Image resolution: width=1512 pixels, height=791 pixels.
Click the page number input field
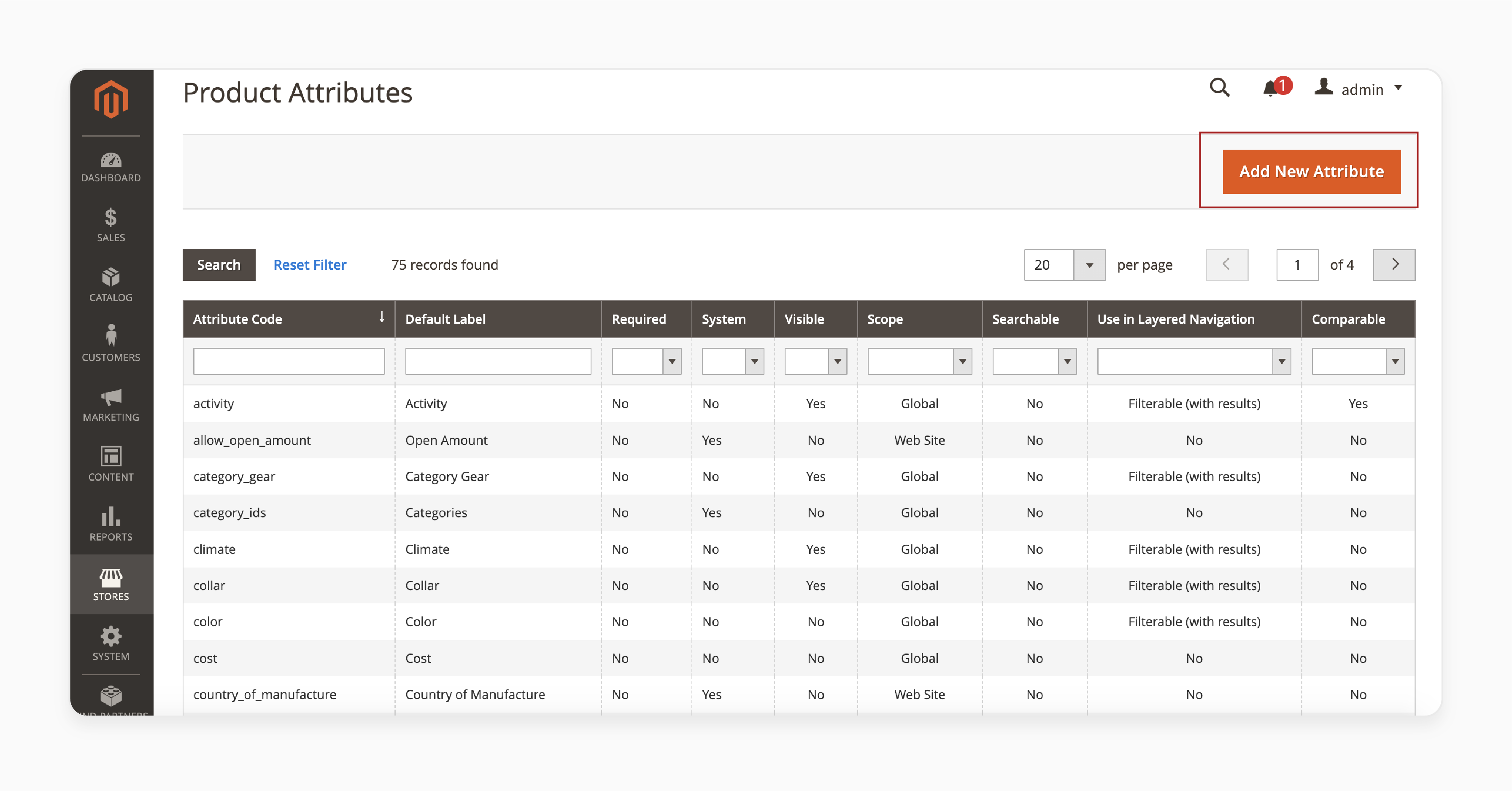click(x=1297, y=265)
